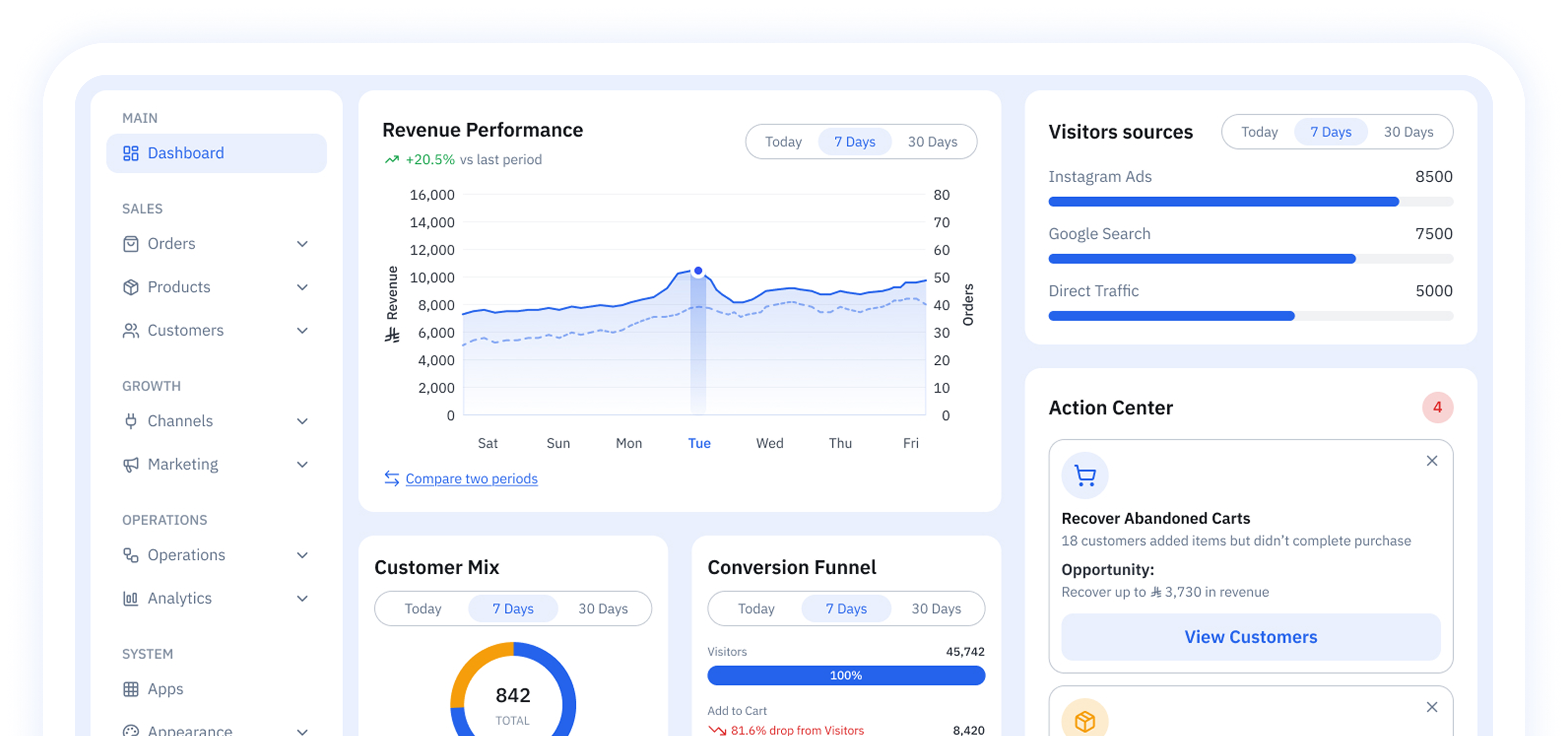Image resolution: width=1568 pixels, height=736 pixels.
Task: Click the Operations workflow icon
Action: click(x=130, y=555)
